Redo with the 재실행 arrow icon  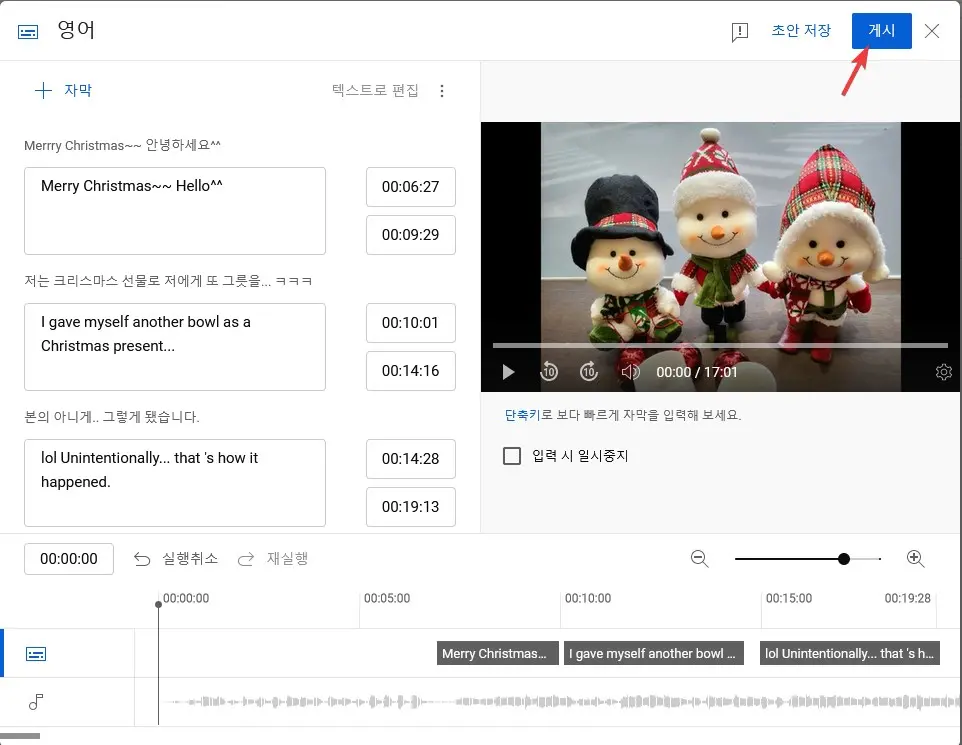coord(246,559)
